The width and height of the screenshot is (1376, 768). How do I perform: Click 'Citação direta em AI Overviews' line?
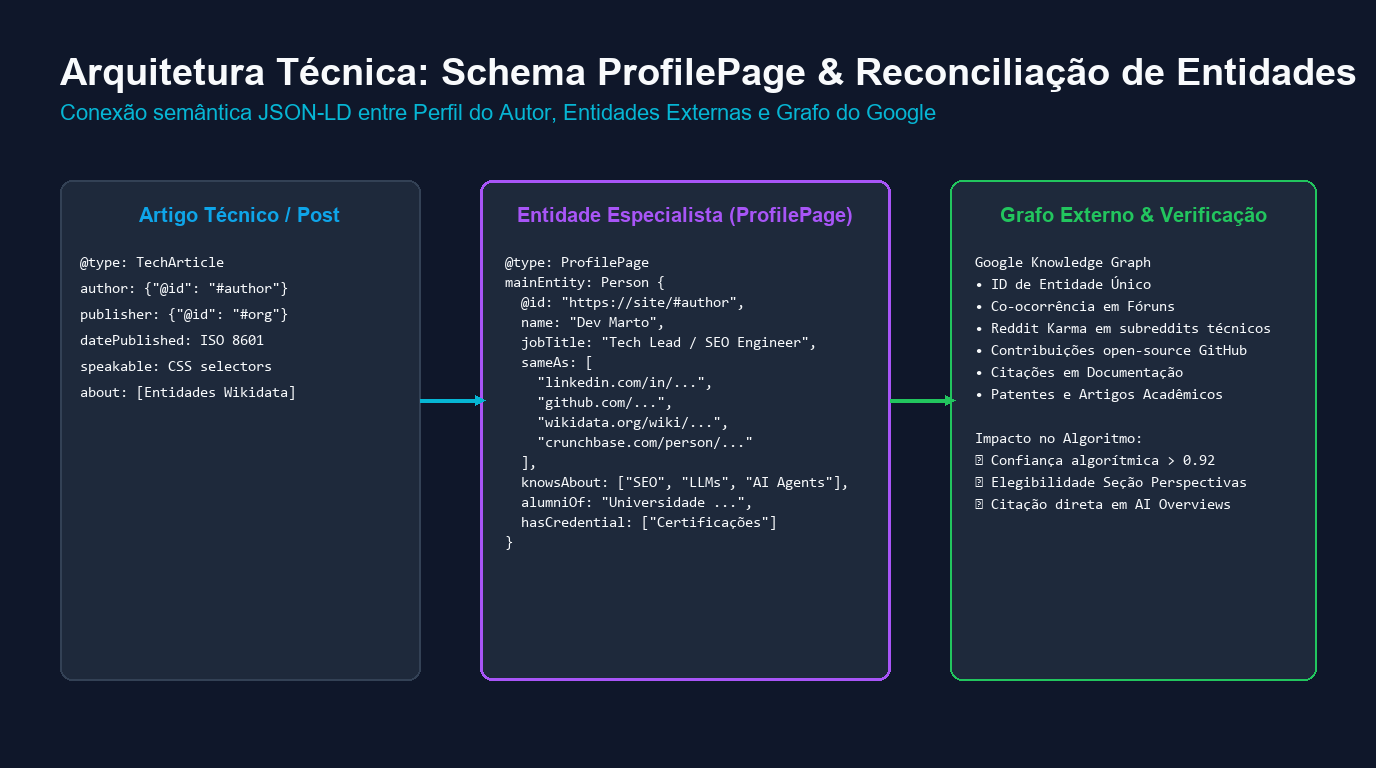pyautogui.click(x=1103, y=505)
